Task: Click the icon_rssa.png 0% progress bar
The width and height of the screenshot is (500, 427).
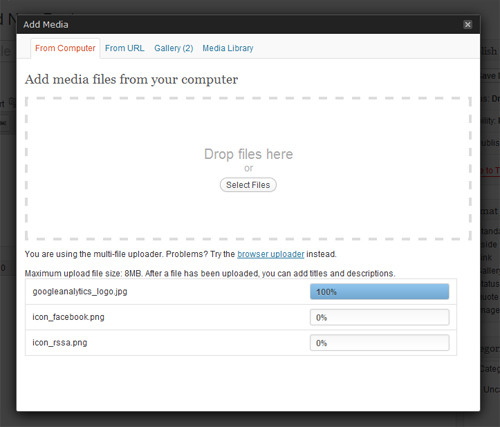Action: pyautogui.click(x=379, y=343)
